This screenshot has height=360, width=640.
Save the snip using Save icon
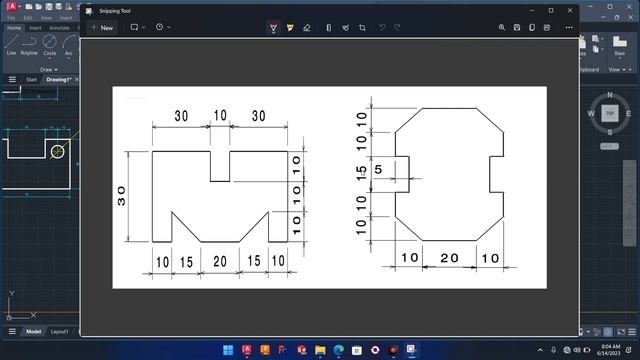coord(517,27)
